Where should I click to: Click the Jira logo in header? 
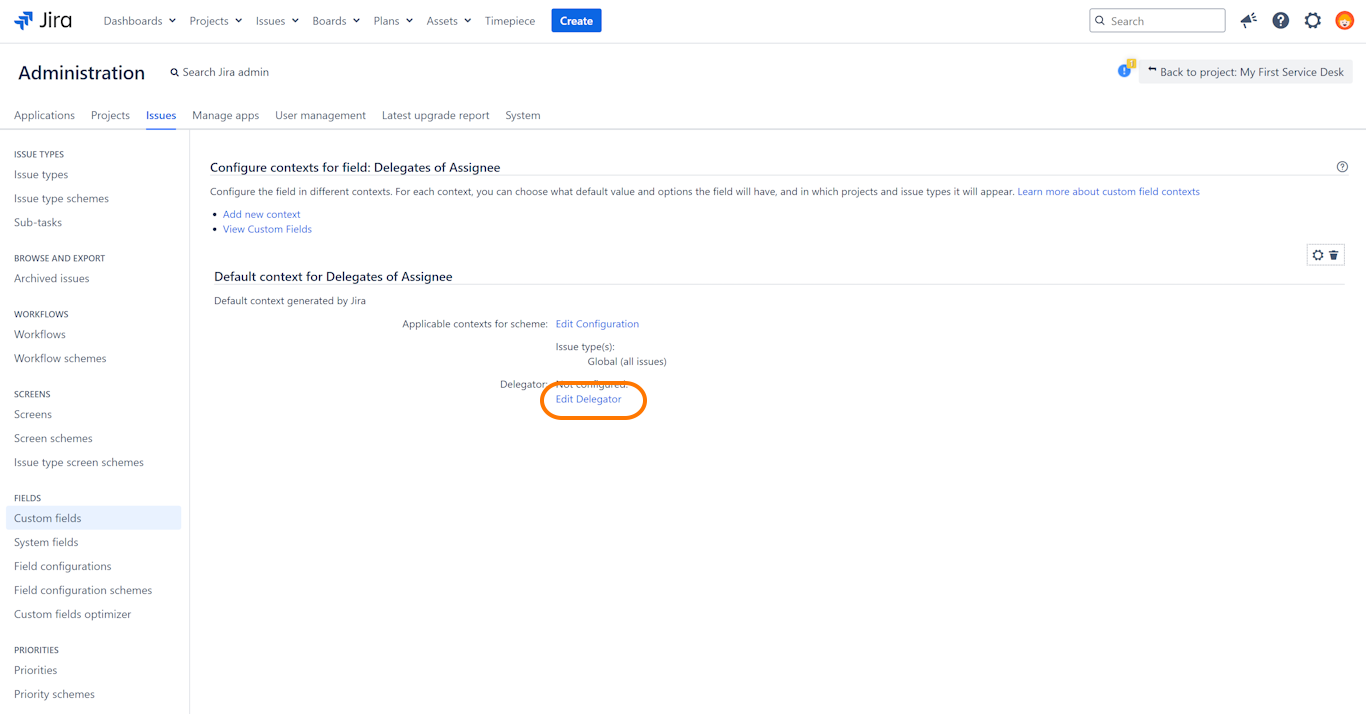pyautogui.click(x=43, y=21)
